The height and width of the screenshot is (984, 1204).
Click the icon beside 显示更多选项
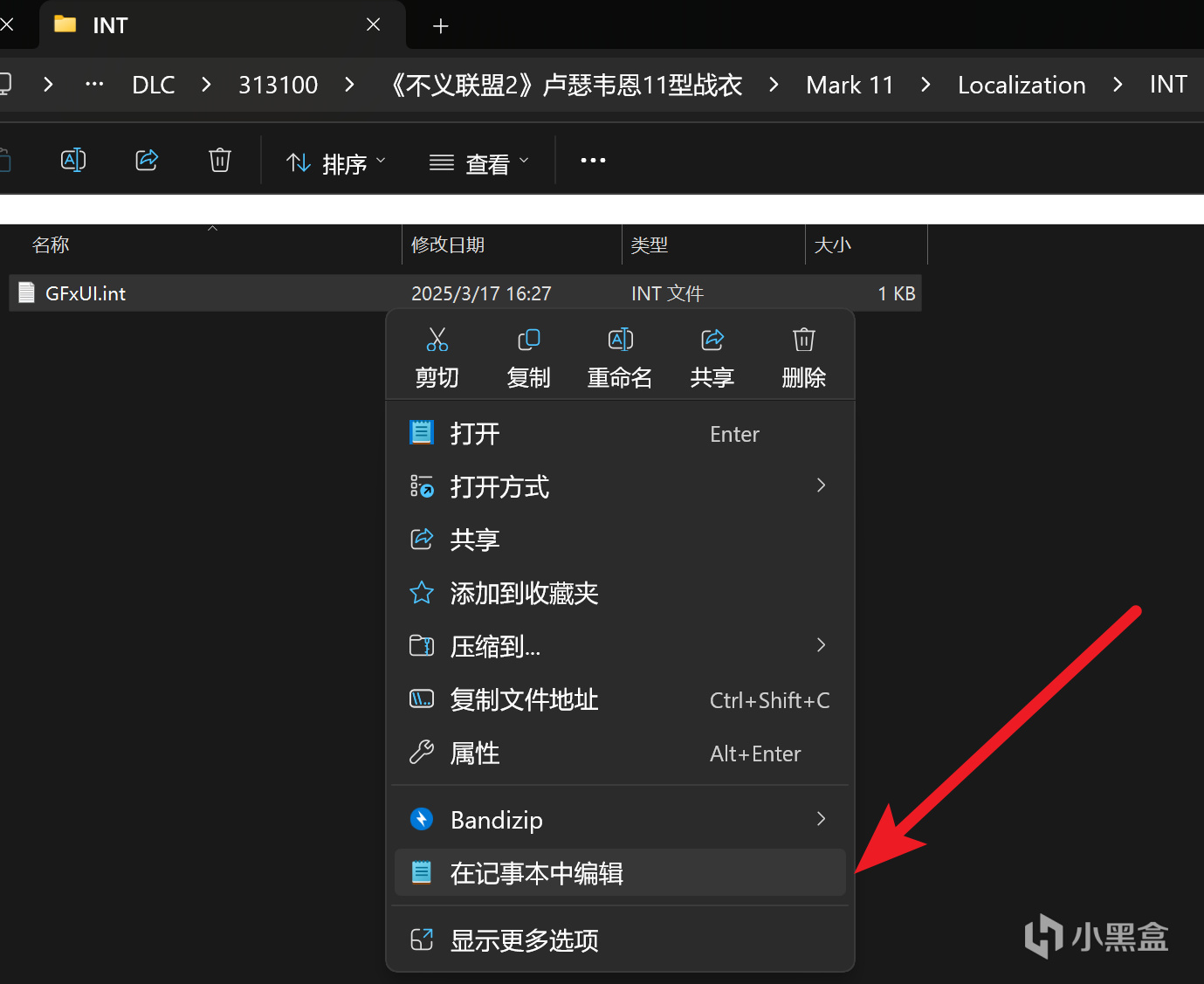[x=422, y=939]
